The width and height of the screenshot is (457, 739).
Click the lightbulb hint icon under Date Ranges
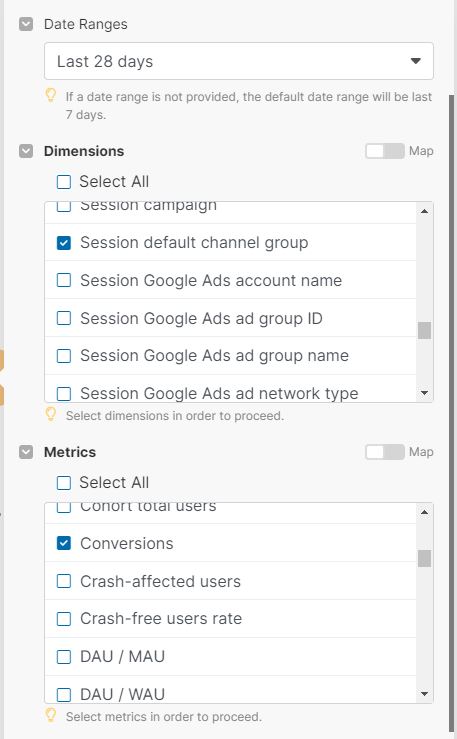tap(50, 95)
